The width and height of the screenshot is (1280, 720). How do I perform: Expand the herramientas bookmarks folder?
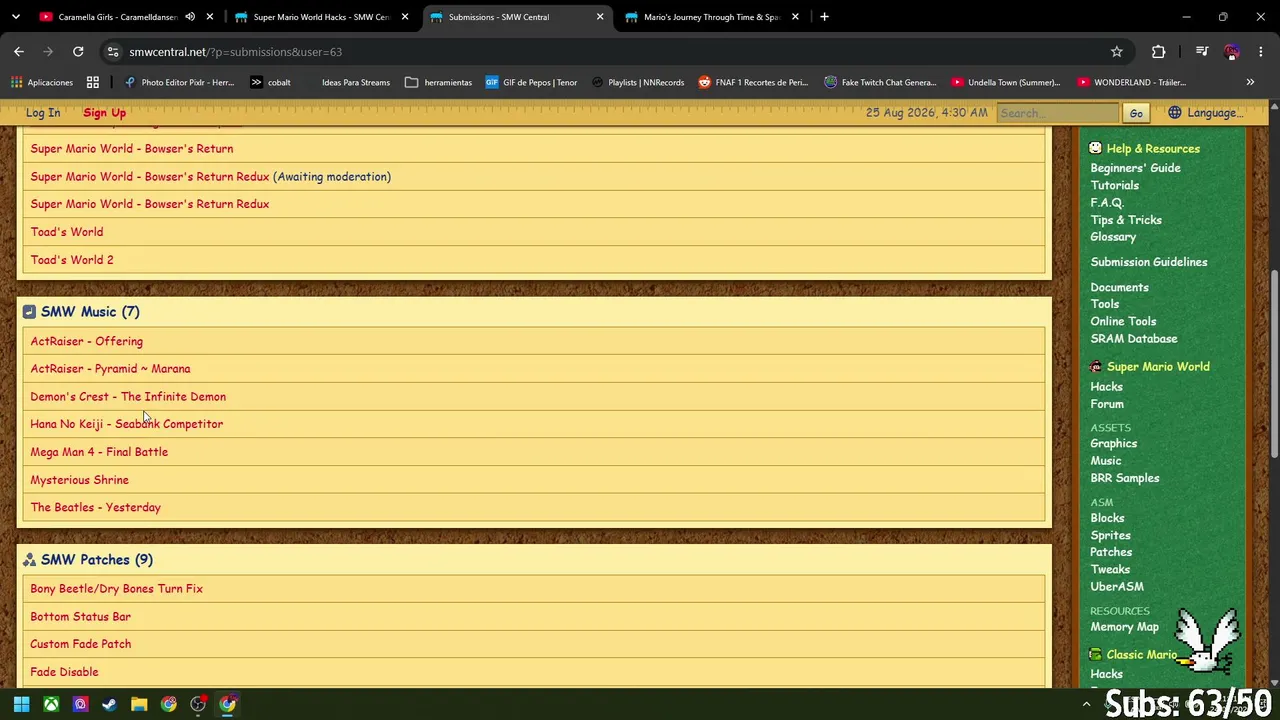click(438, 82)
